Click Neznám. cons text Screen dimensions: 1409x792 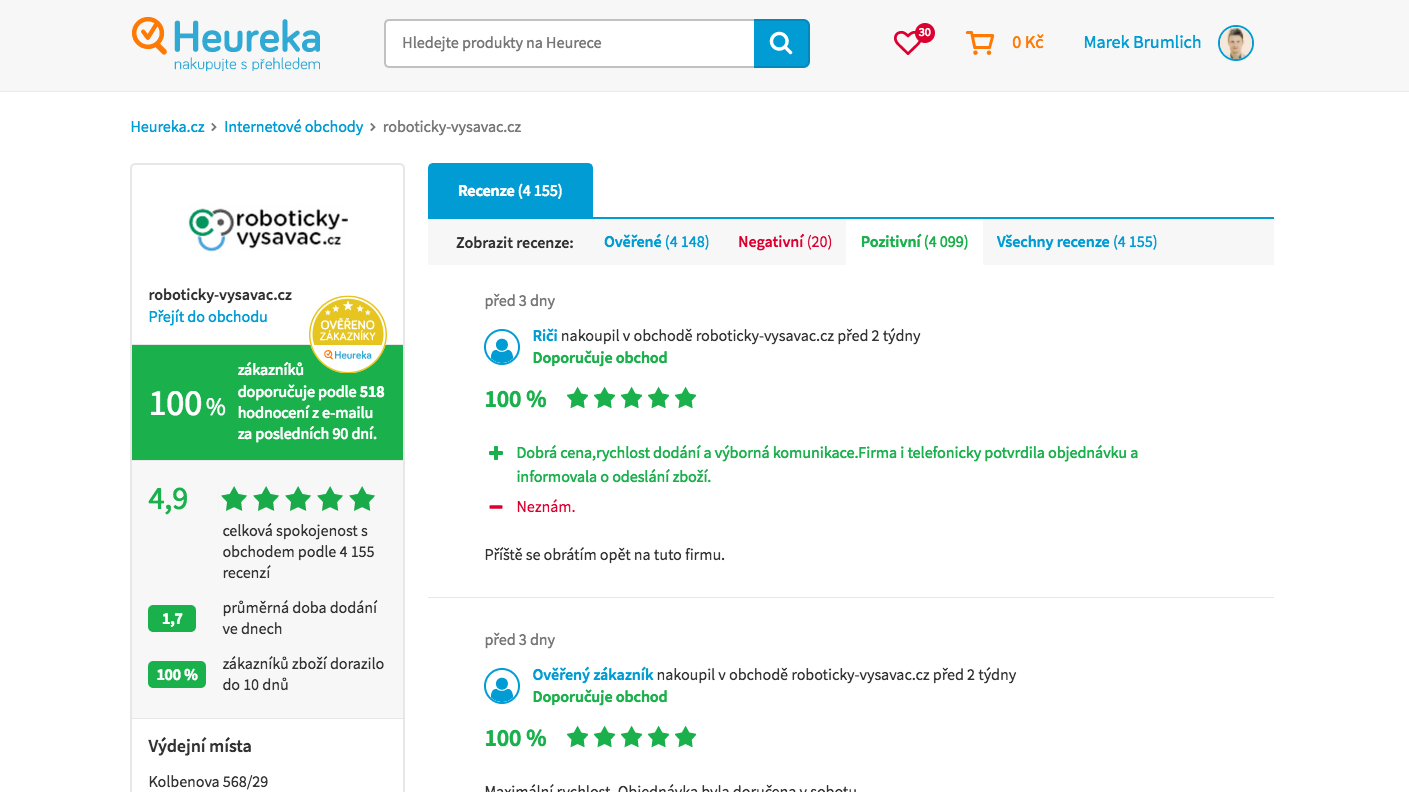tap(546, 507)
